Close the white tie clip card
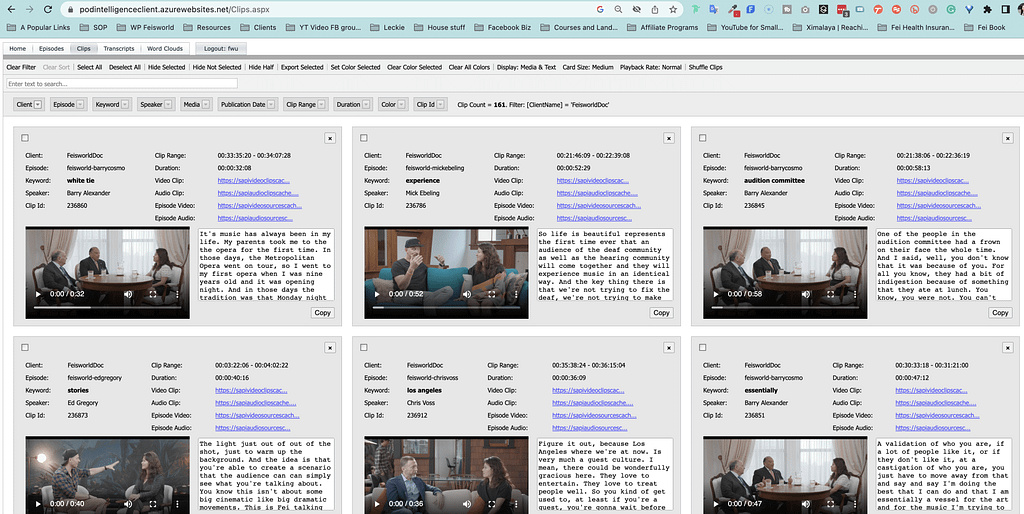The image size is (1024, 514). tap(330, 138)
